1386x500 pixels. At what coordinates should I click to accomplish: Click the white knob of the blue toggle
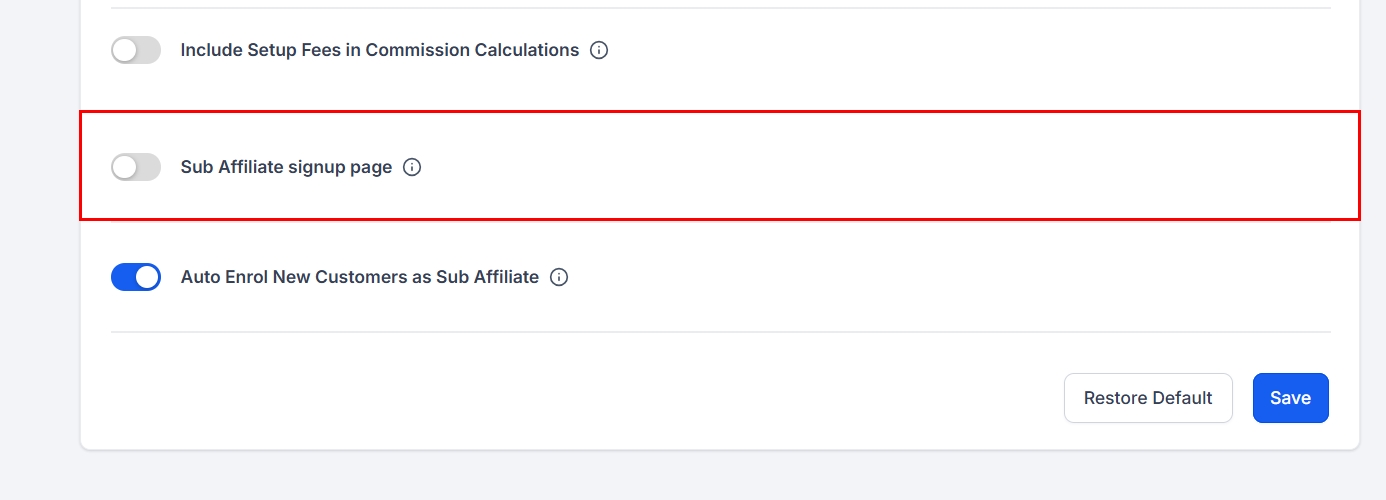[147, 277]
